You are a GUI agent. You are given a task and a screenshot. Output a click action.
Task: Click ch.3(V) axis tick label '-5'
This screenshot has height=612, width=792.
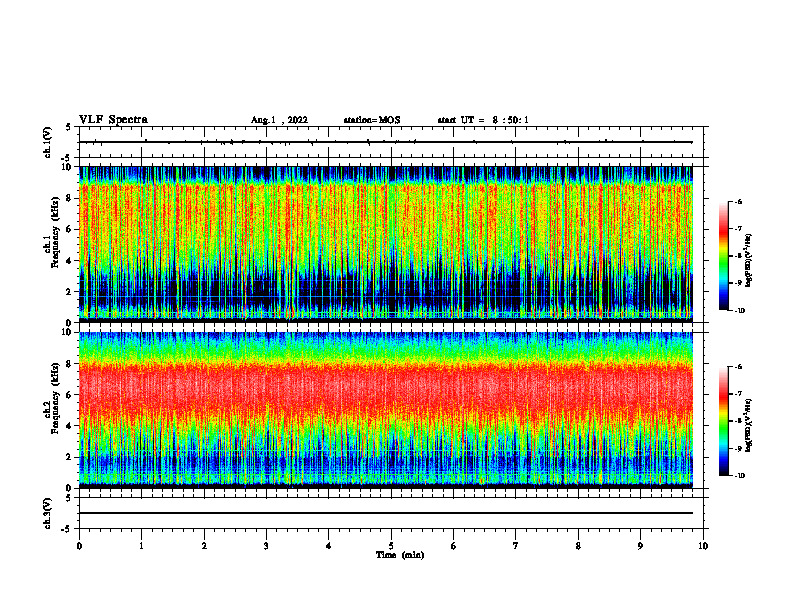tap(67, 529)
